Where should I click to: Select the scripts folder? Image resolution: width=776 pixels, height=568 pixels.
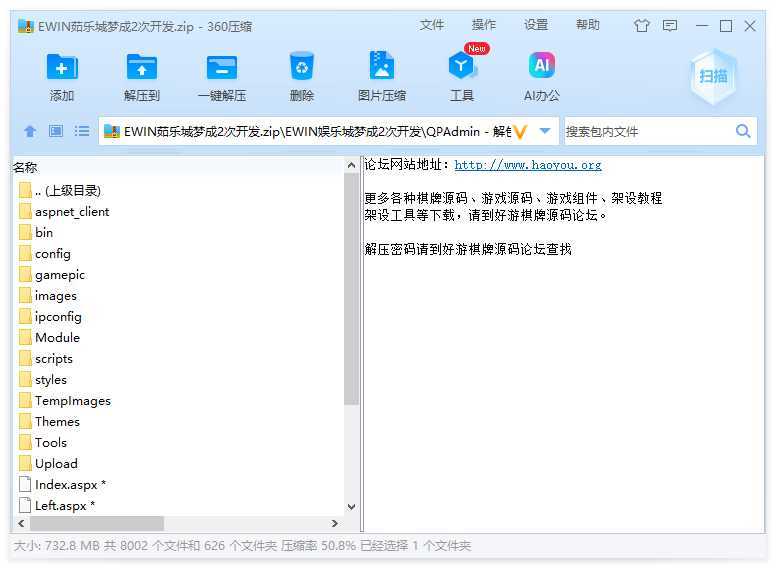(x=46, y=358)
